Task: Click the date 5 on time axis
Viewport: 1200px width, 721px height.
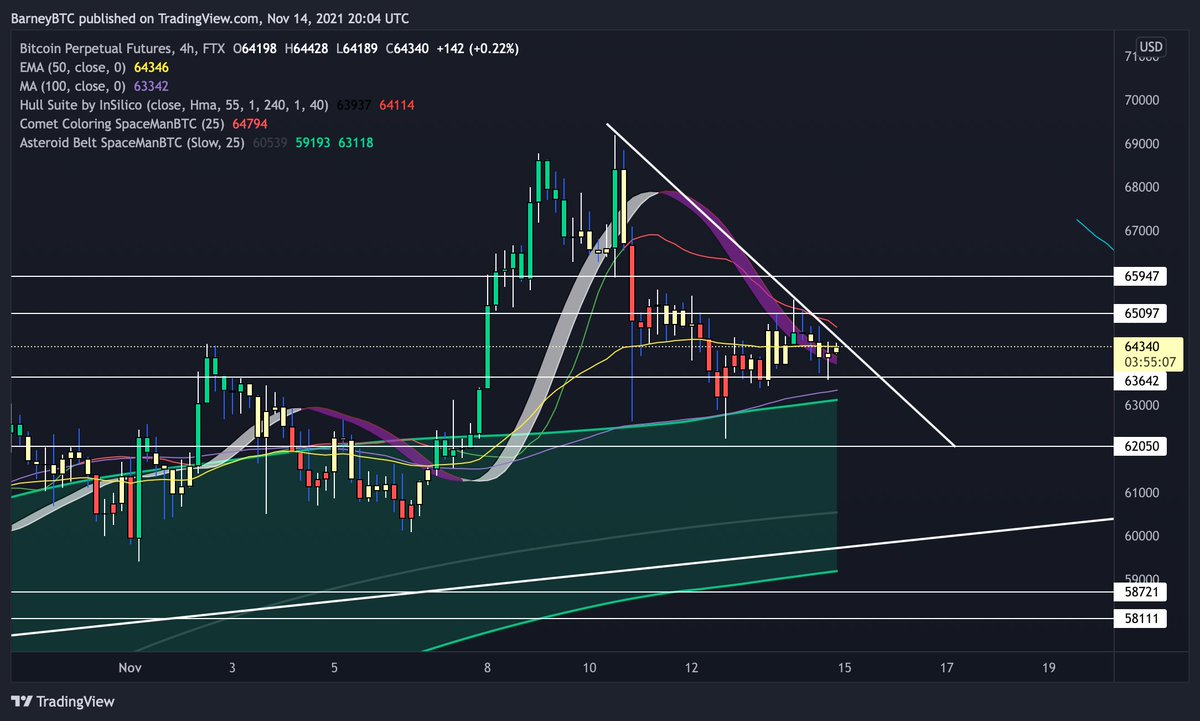Action: (x=334, y=667)
